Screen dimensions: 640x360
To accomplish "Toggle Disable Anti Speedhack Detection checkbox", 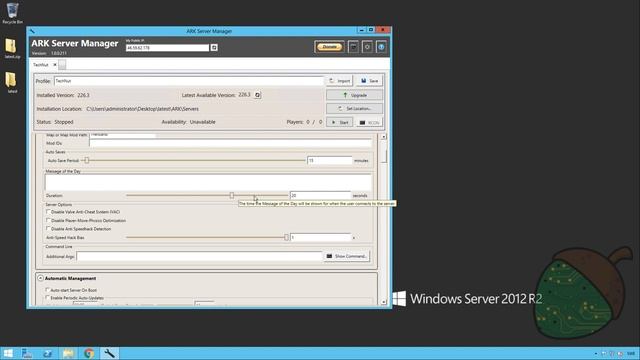I will click(48, 229).
